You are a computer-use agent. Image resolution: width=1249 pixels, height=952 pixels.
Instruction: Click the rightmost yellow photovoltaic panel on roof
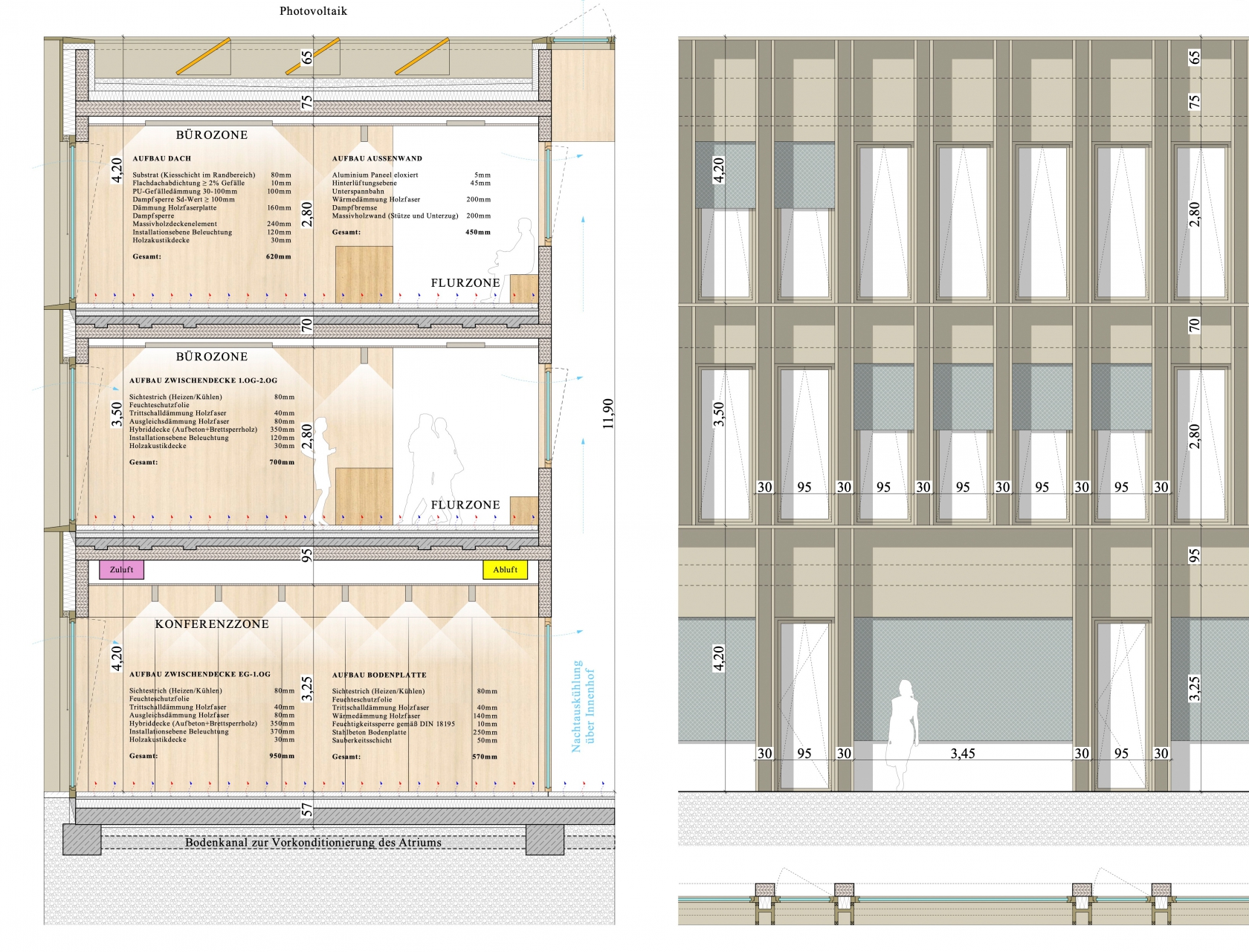pos(422,56)
